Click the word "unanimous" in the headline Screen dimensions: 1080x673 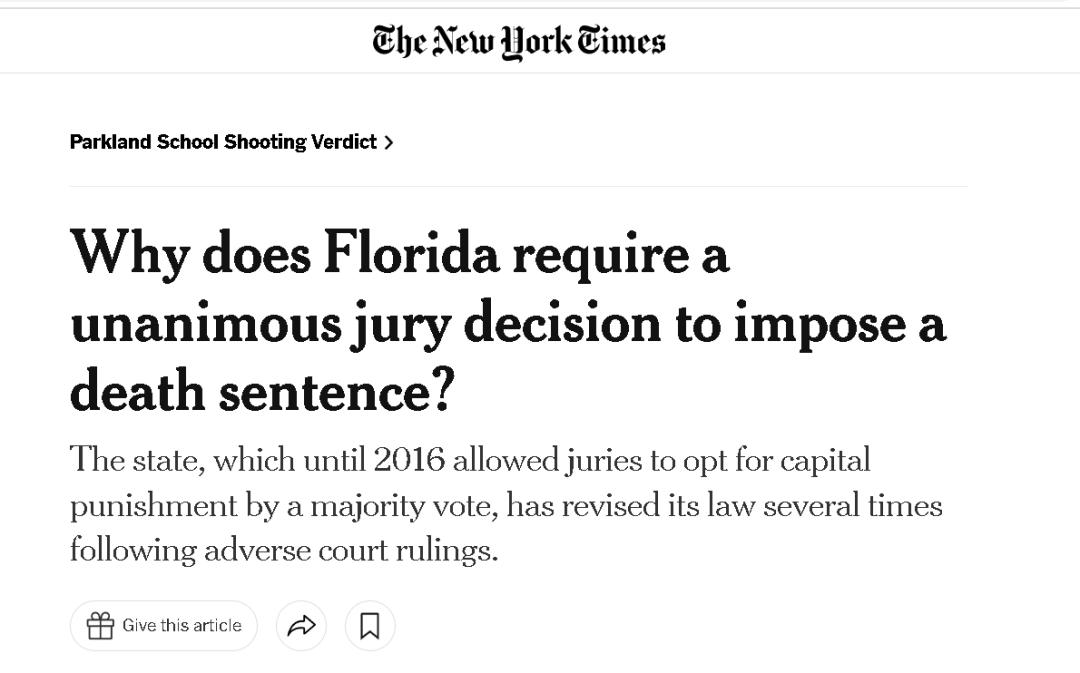205,323
